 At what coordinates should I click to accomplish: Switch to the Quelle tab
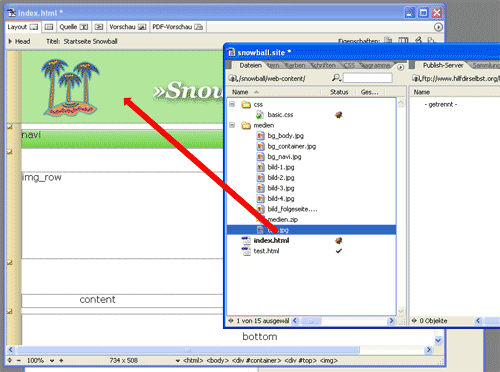click(x=74, y=27)
